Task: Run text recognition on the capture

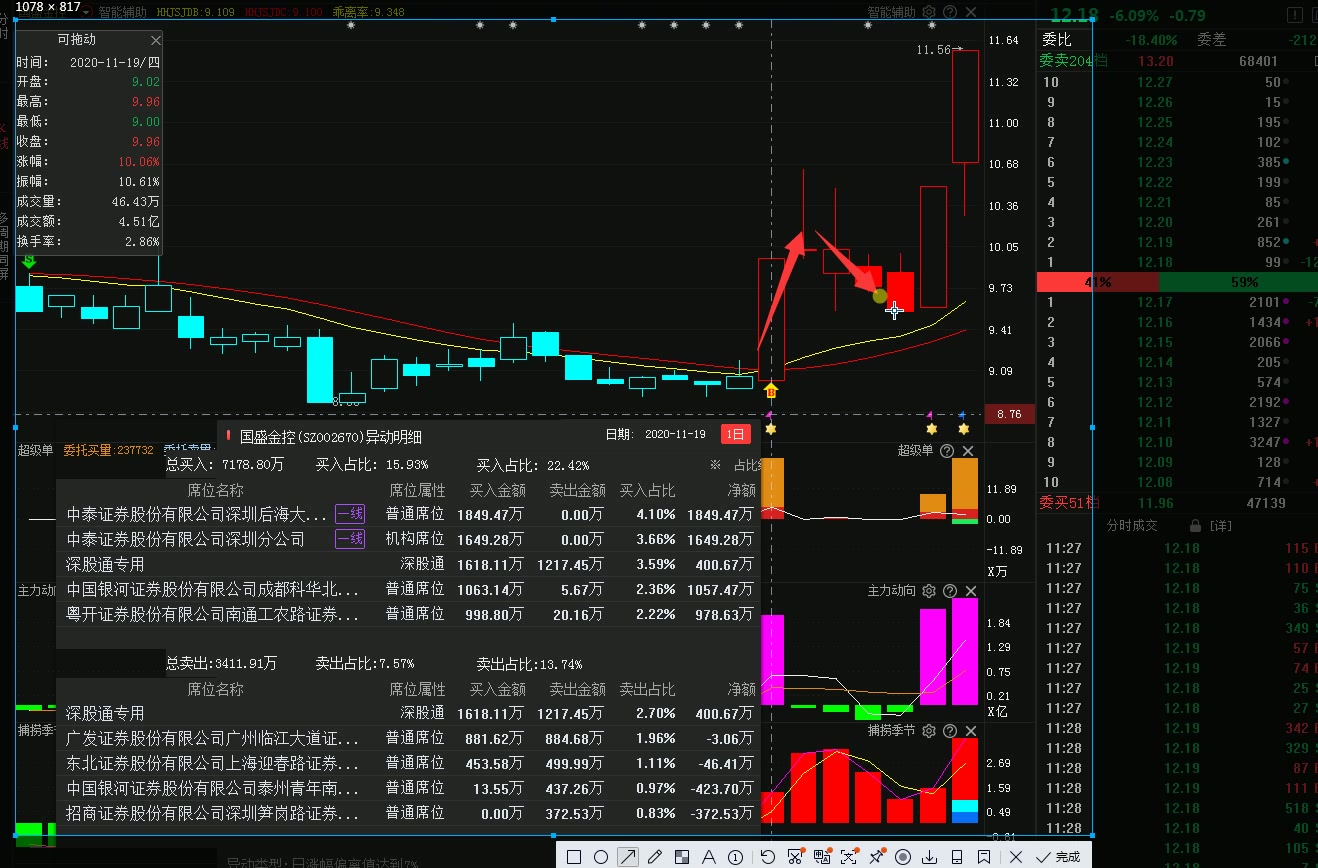Action: (x=849, y=857)
